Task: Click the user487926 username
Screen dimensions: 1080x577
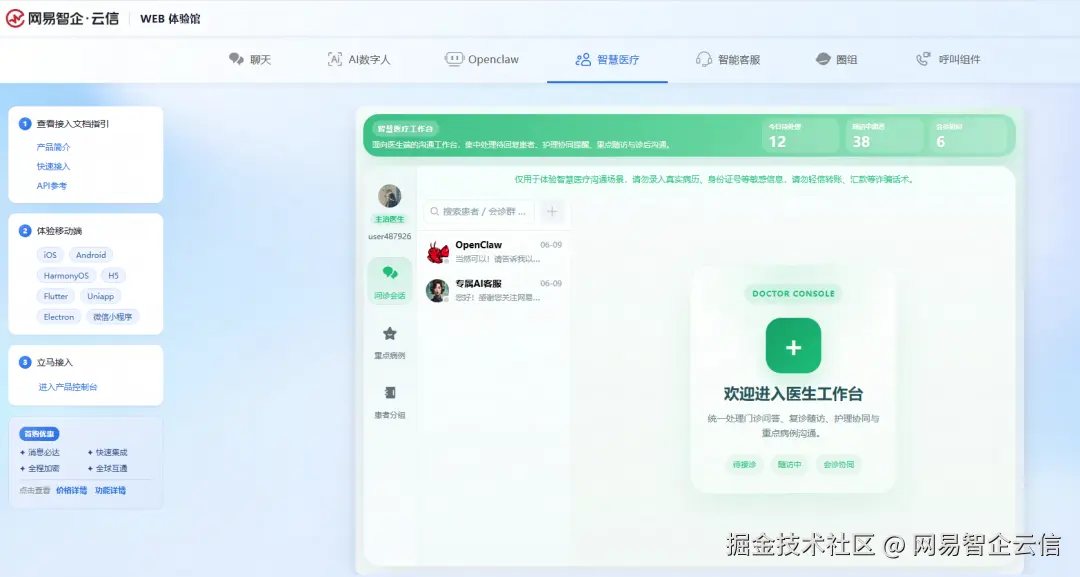Action: 390,236
